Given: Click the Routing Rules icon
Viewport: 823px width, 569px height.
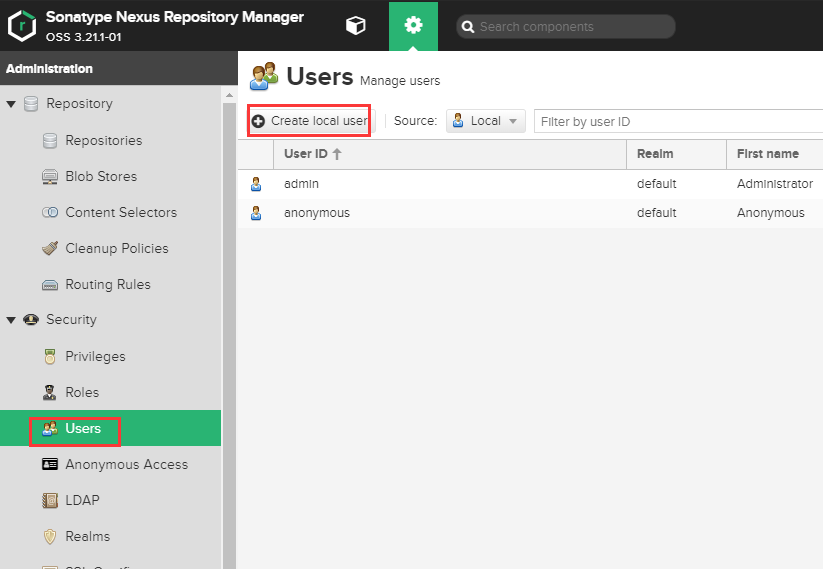Looking at the screenshot, I should point(50,285).
